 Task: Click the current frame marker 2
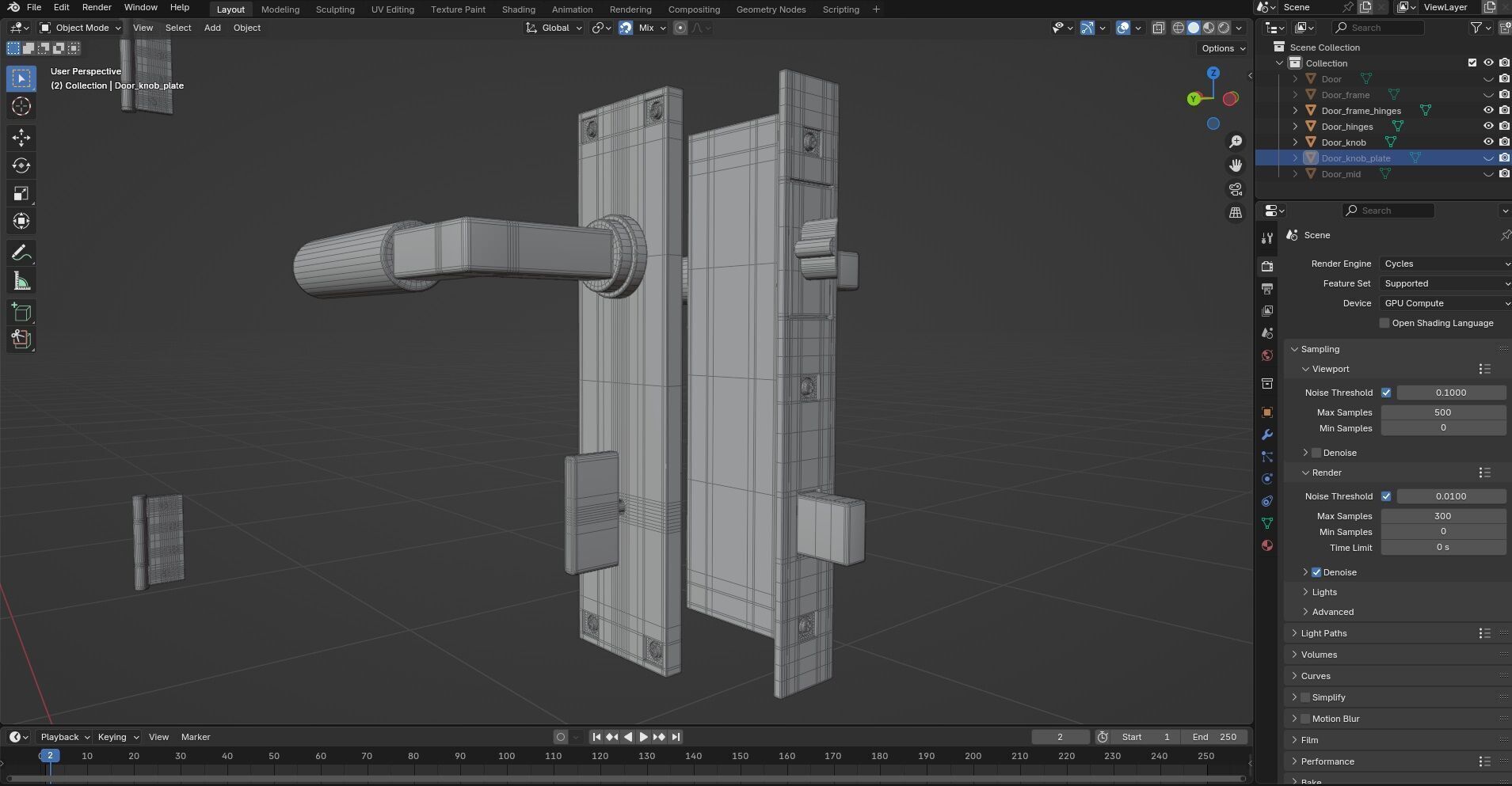[x=50, y=756]
